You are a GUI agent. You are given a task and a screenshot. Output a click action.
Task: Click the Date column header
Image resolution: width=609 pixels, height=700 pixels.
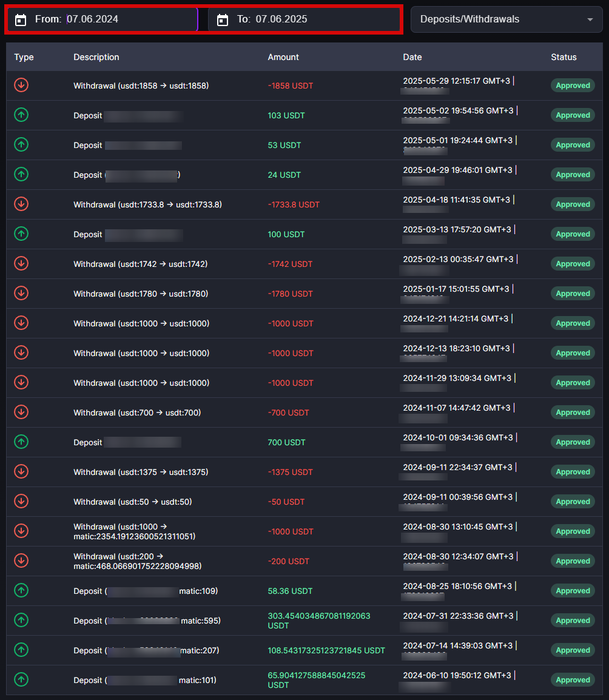click(412, 57)
